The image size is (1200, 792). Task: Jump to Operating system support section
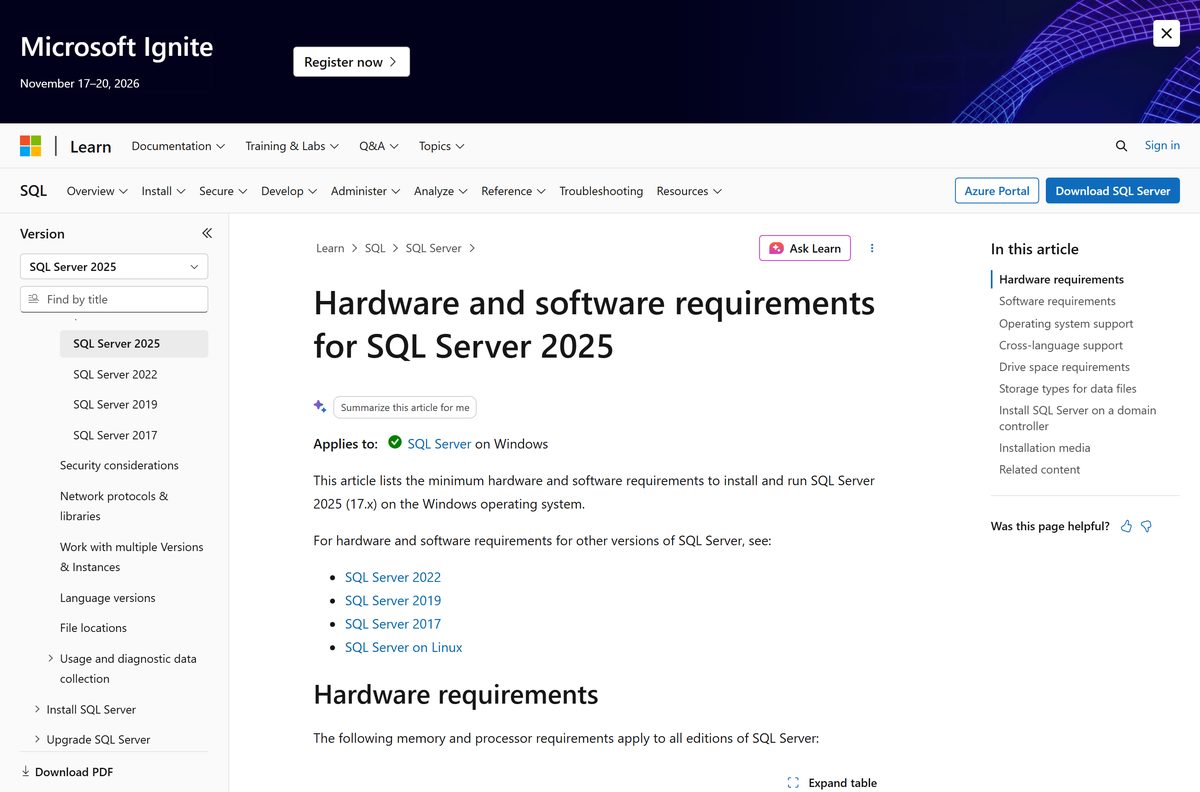[1066, 324]
